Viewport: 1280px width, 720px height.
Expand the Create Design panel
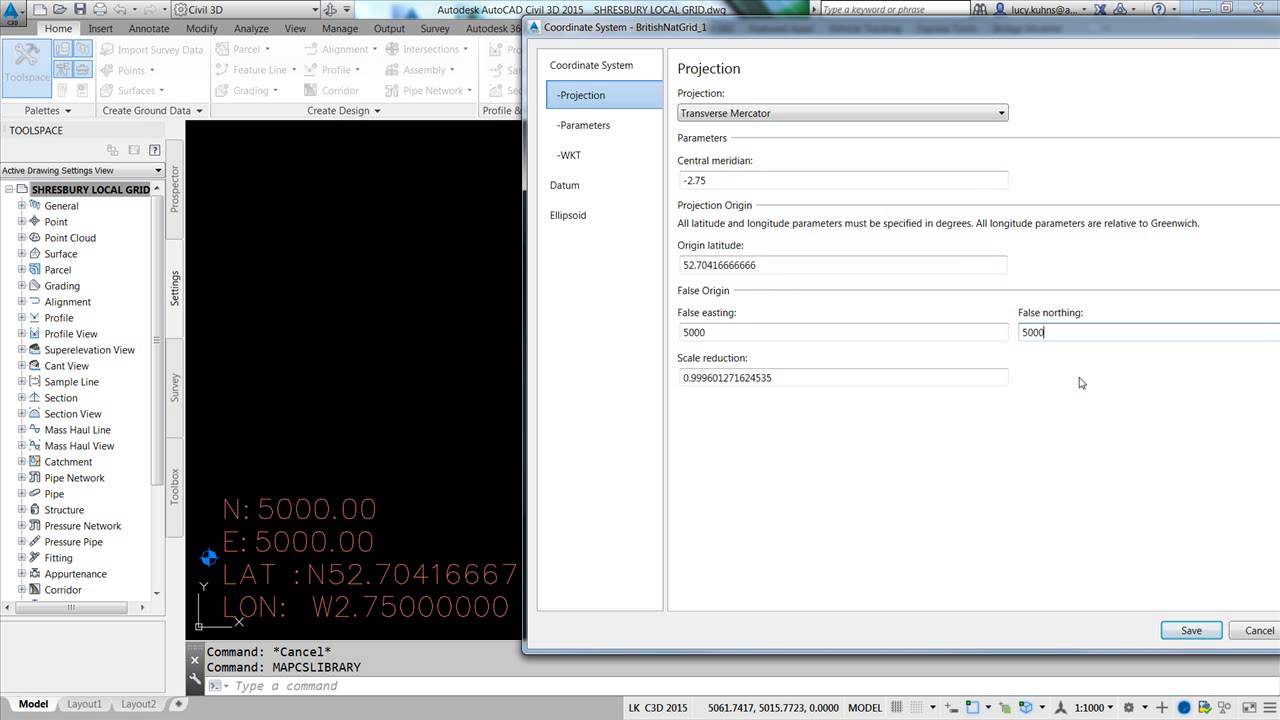pyautogui.click(x=343, y=110)
